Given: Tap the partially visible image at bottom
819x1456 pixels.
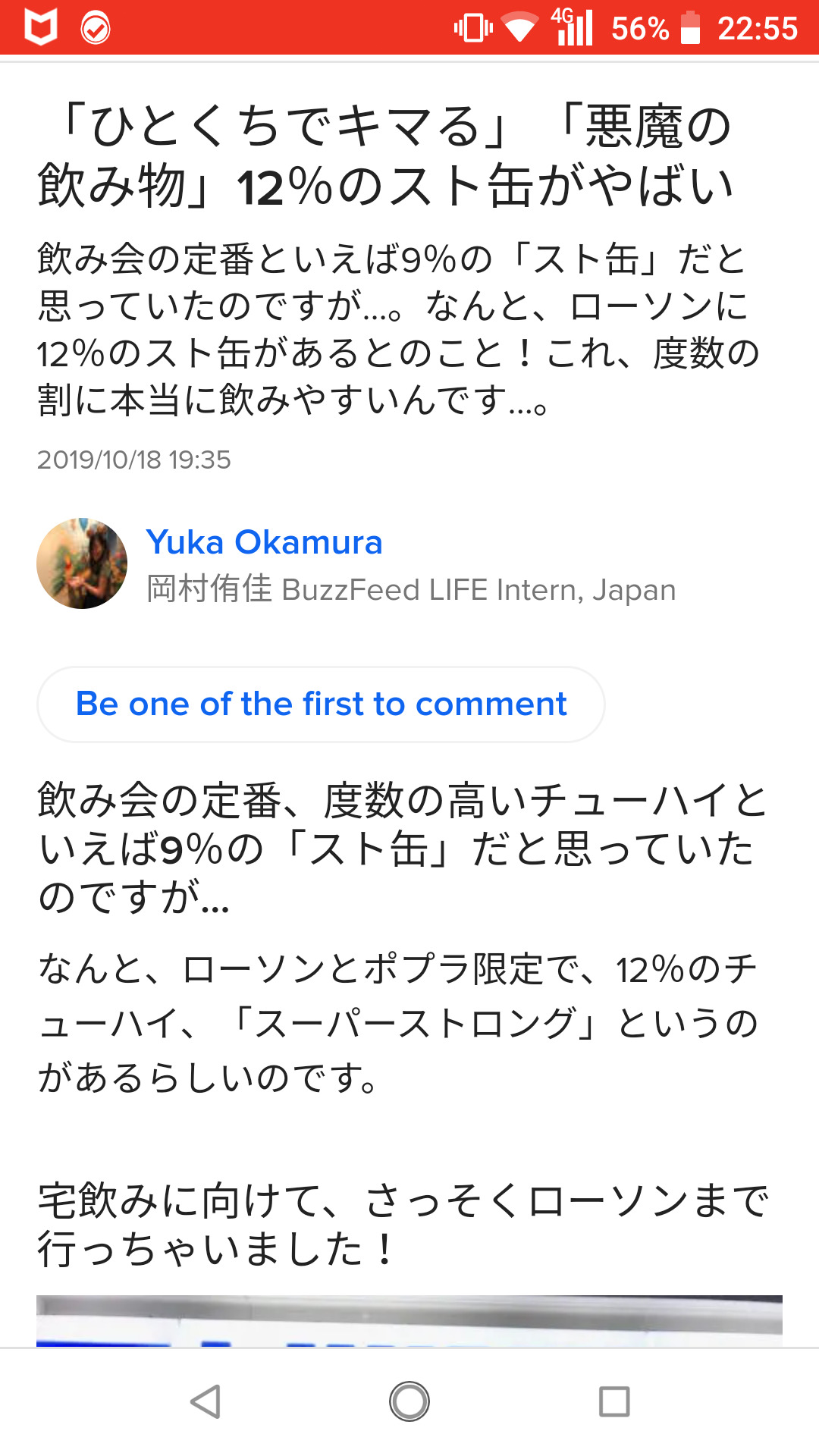Looking at the screenshot, I should [409, 1320].
